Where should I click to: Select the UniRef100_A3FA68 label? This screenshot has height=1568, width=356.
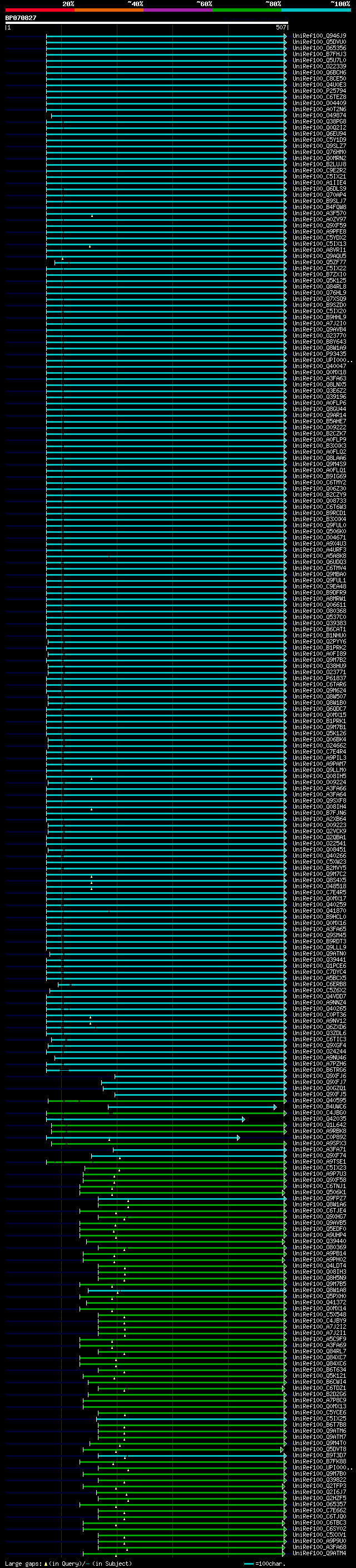pyautogui.click(x=319, y=1547)
